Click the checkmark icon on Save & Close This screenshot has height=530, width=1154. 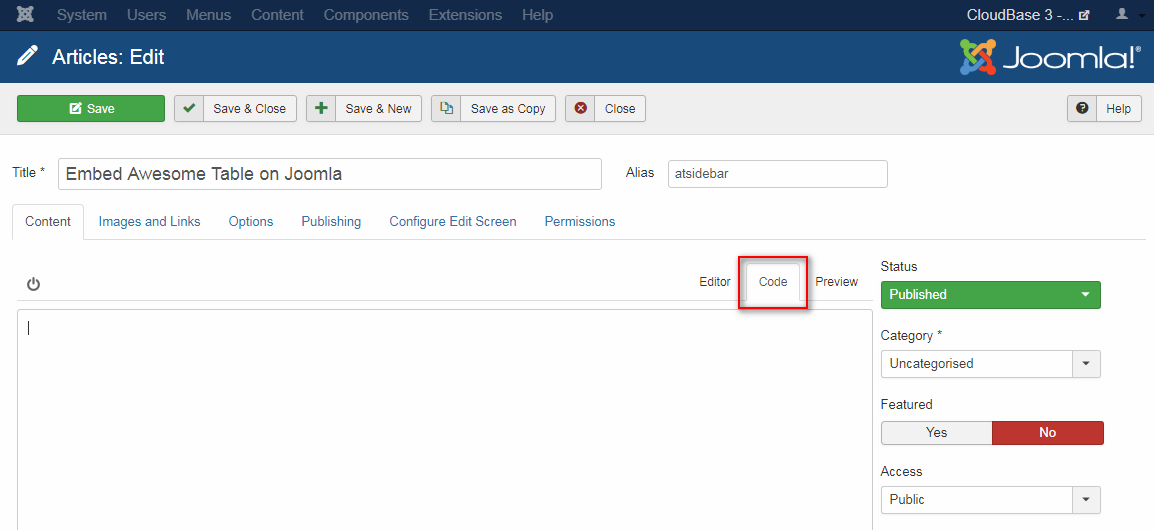(189, 108)
